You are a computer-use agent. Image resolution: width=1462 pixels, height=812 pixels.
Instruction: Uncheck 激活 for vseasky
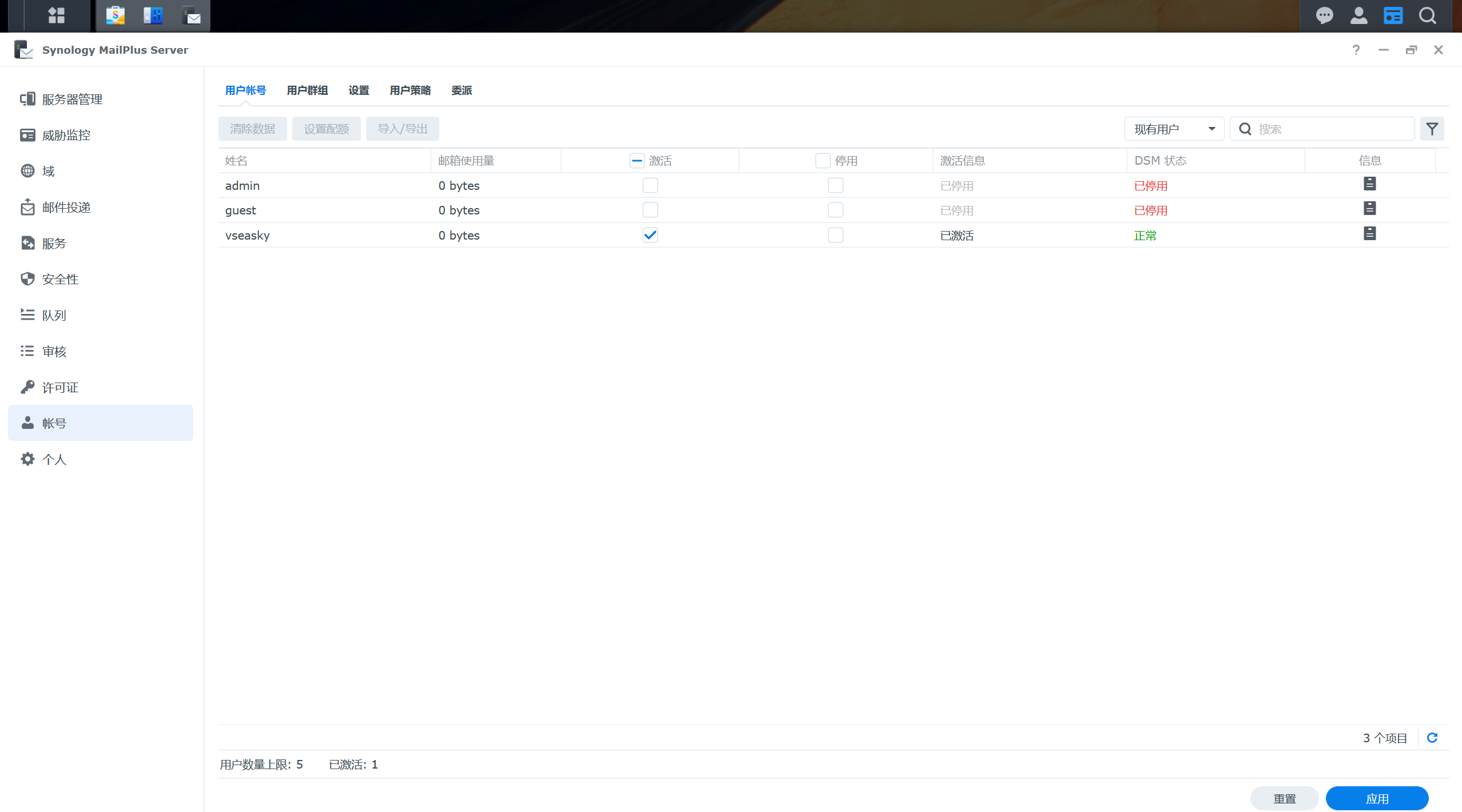tap(650, 235)
